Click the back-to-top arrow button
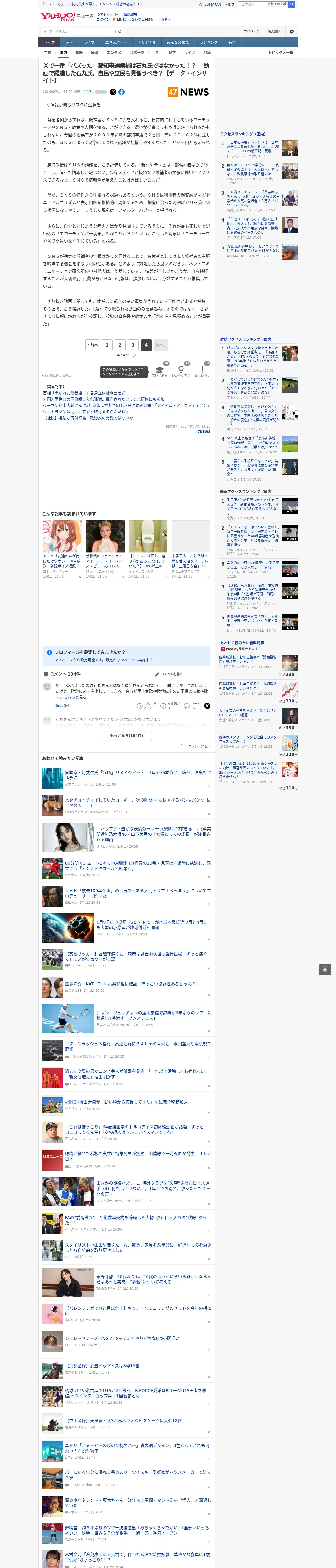 pyautogui.click(x=325, y=970)
